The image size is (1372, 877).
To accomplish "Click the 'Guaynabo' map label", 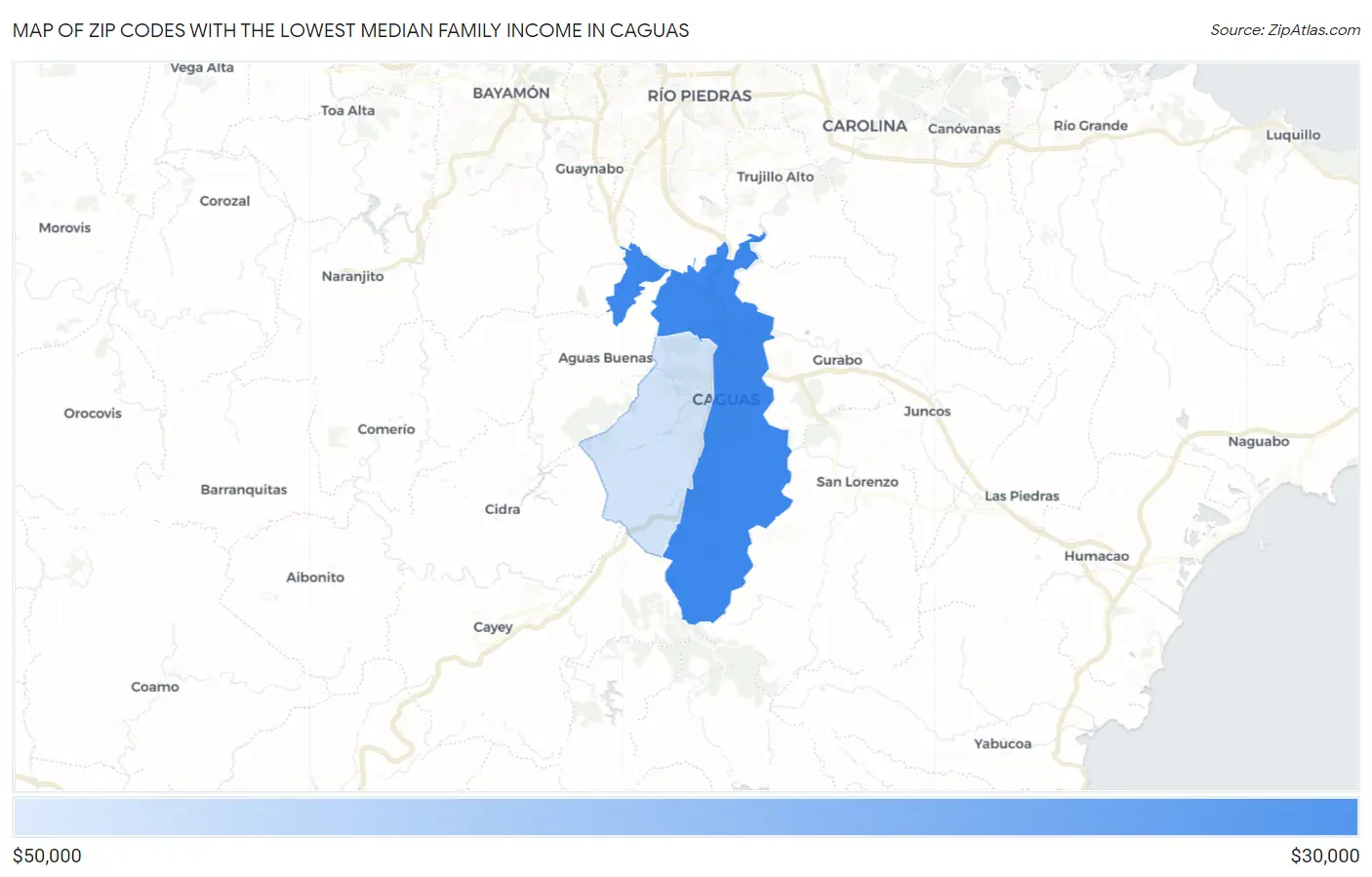I will [x=589, y=169].
